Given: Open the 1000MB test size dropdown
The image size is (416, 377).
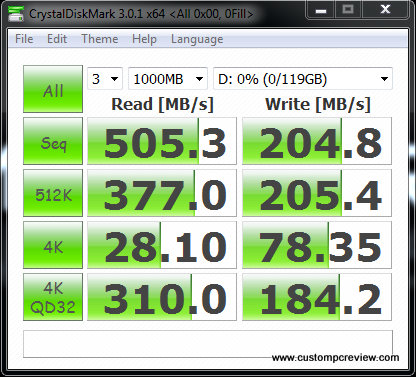Looking at the screenshot, I should 168,79.
